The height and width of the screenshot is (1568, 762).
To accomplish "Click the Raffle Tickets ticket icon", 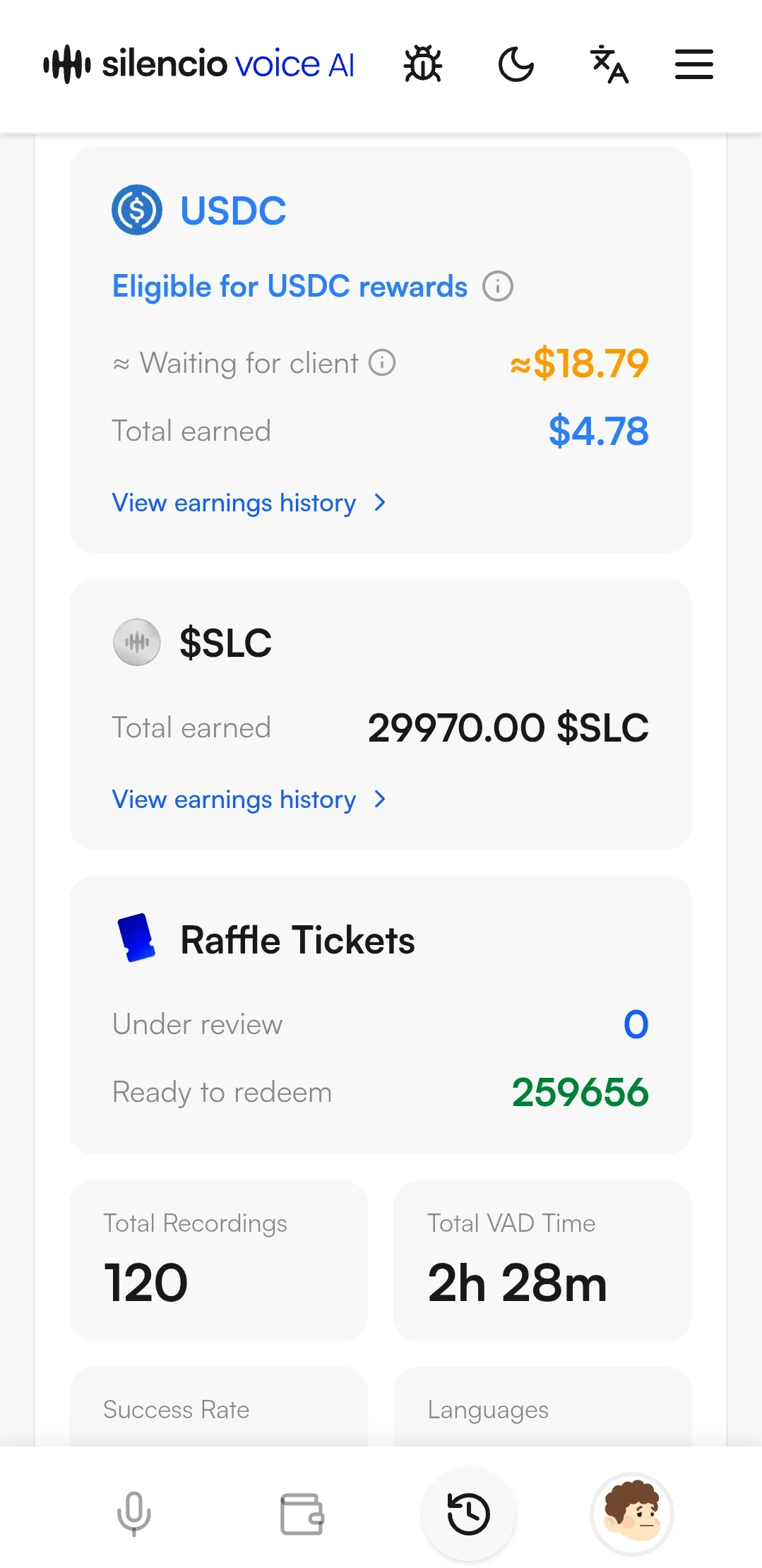I will click(x=136, y=938).
